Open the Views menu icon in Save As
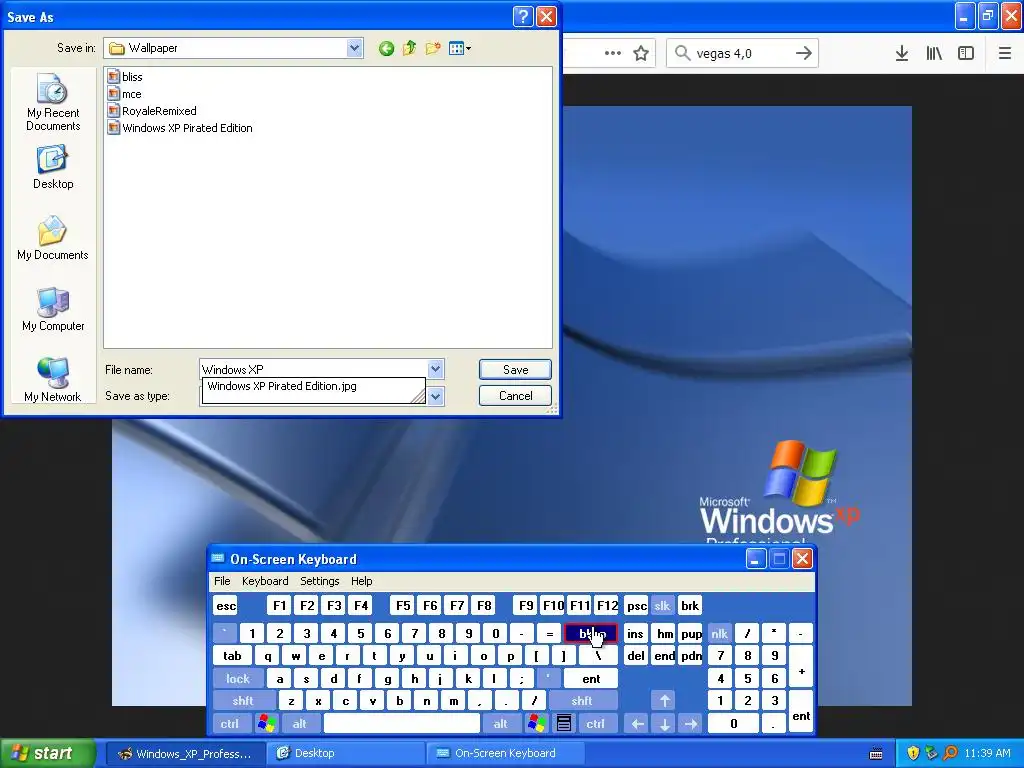The height and width of the screenshot is (768, 1024). pyautogui.click(x=460, y=48)
